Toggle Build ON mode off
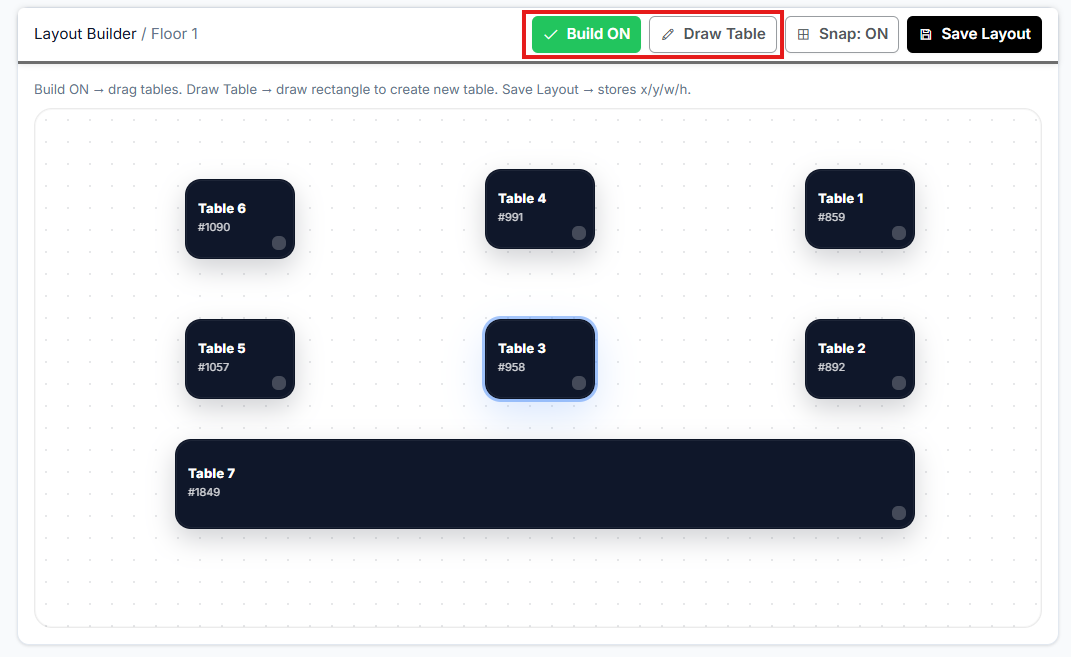 coord(586,34)
